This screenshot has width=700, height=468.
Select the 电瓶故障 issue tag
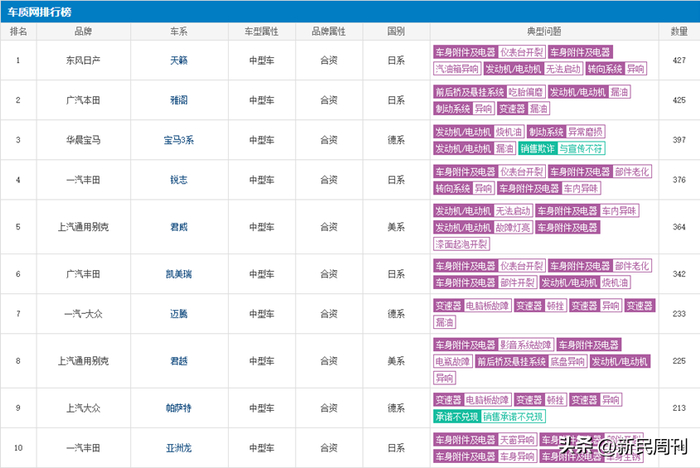(x=453, y=361)
